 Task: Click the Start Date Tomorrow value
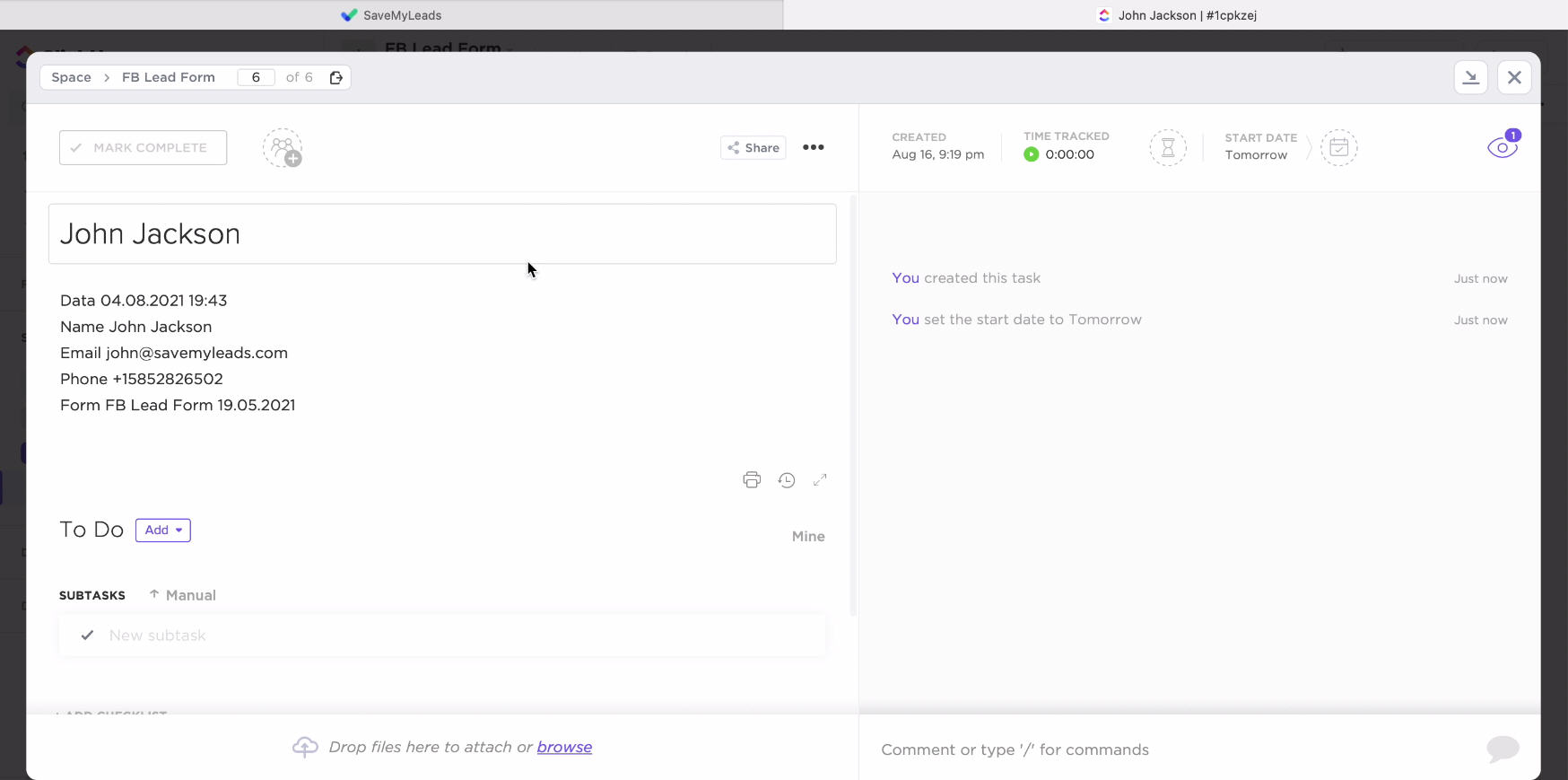tap(1256, 155)
